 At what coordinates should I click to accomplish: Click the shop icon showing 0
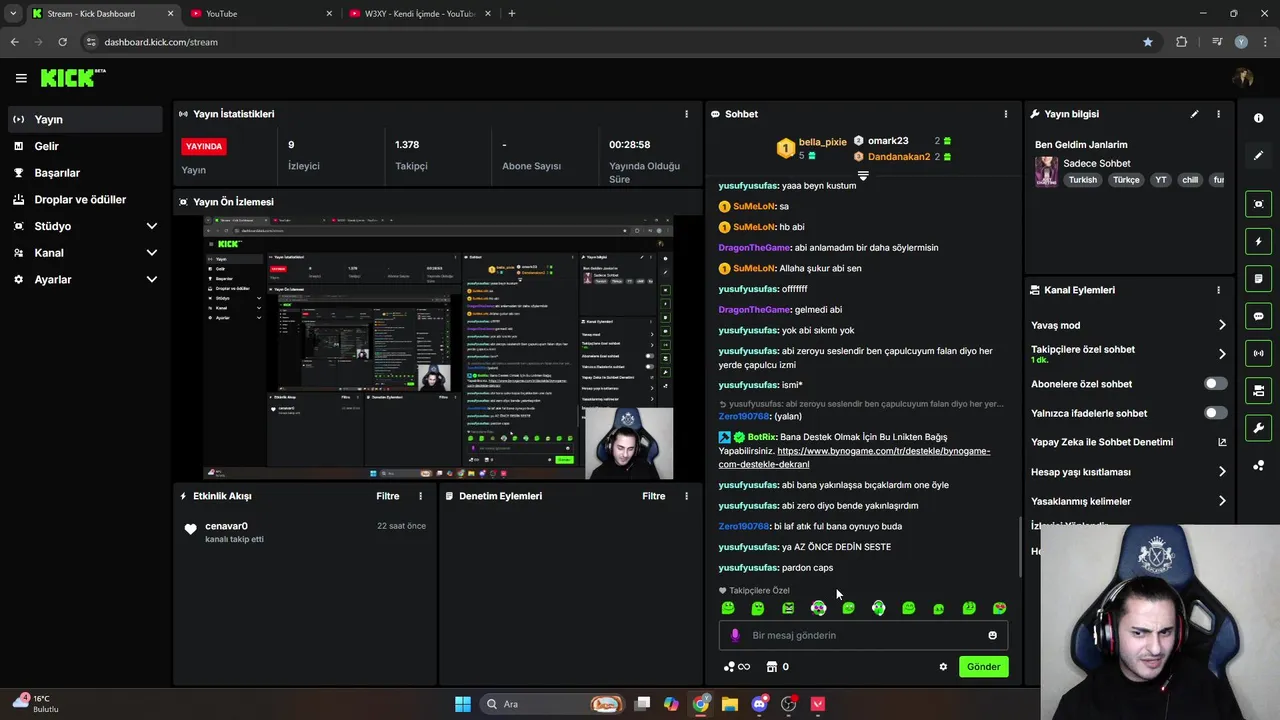point(777,667)
